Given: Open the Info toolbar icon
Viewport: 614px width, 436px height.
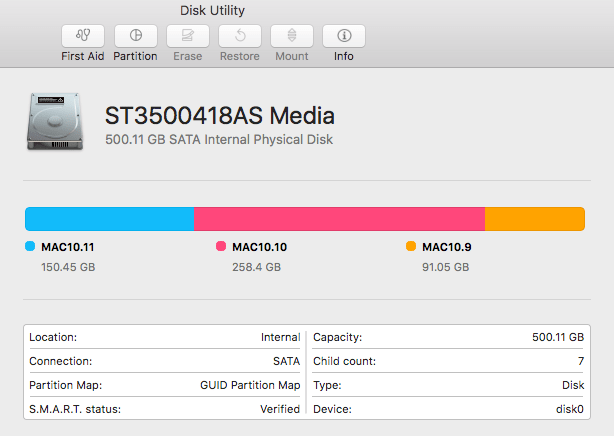Looking at the screenshot, I should pyautogui.click(x=344, y=36).
